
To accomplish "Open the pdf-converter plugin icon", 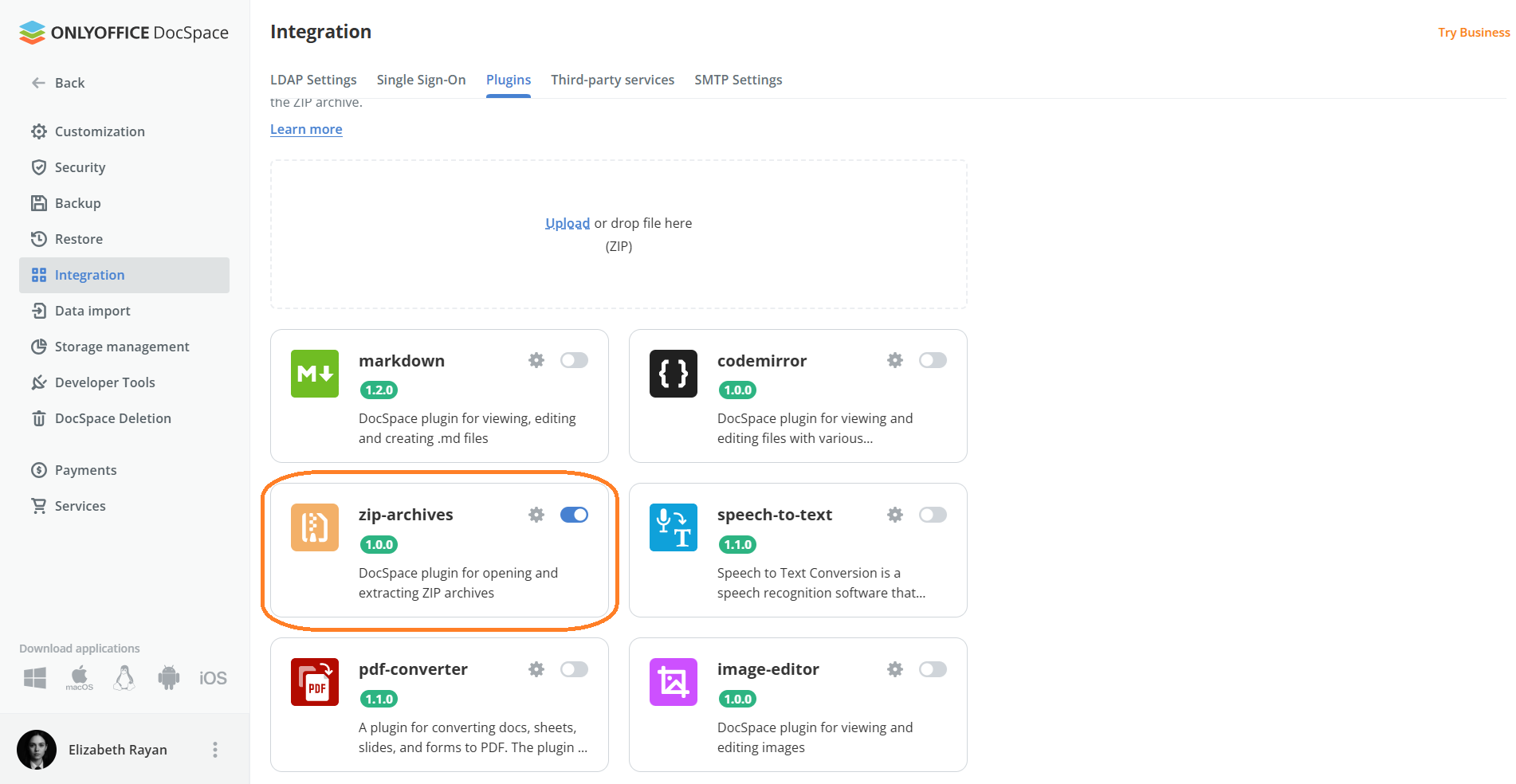I will tap(314, 682).
